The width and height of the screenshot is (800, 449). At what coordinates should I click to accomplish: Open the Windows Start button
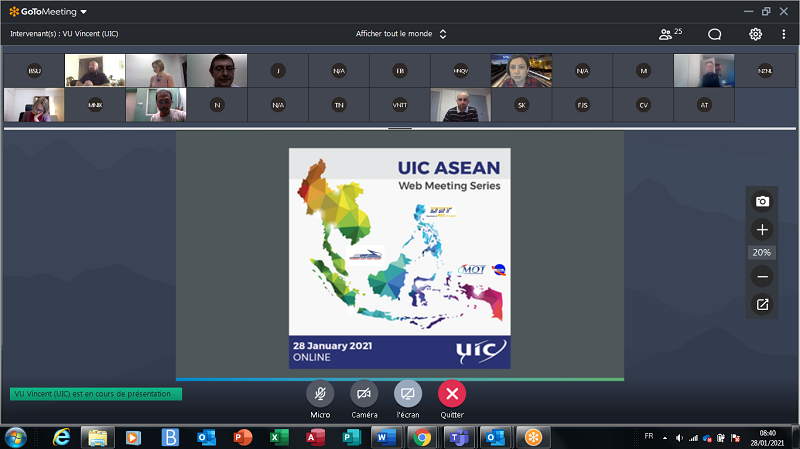pos(15,437)
